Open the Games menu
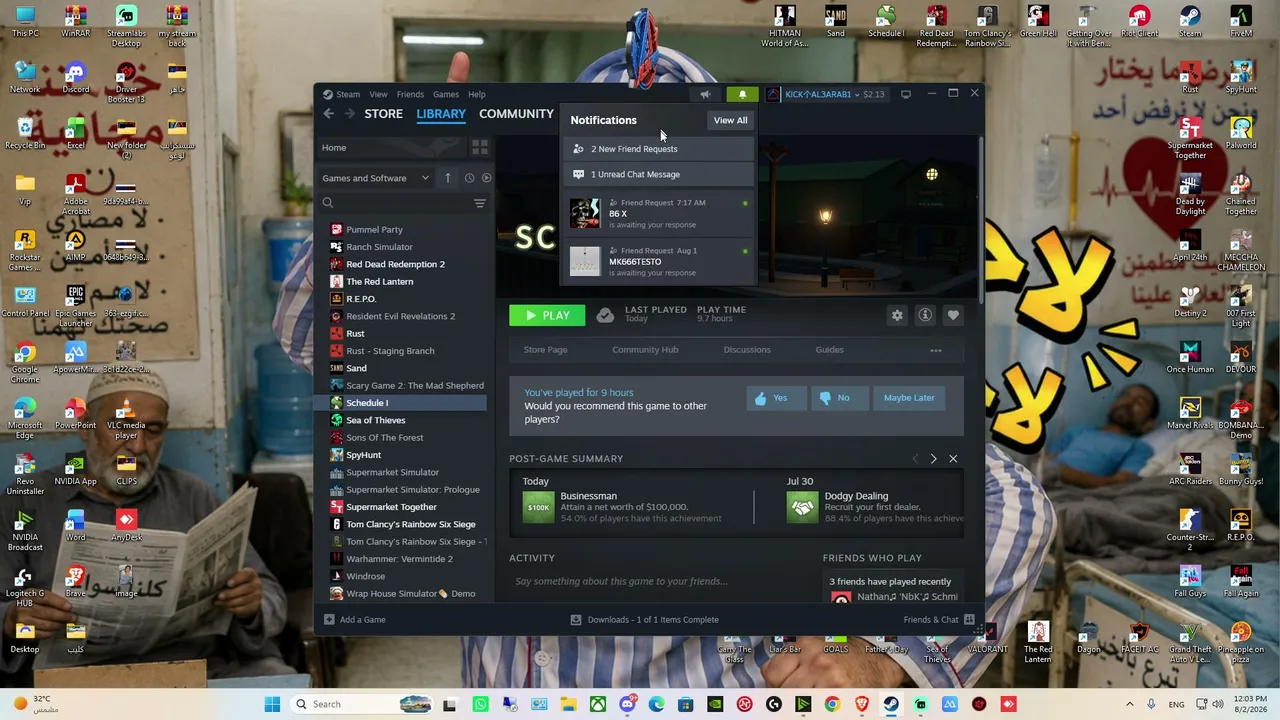1280x720 pixels. pyautogui.click(x=446, y=94)
